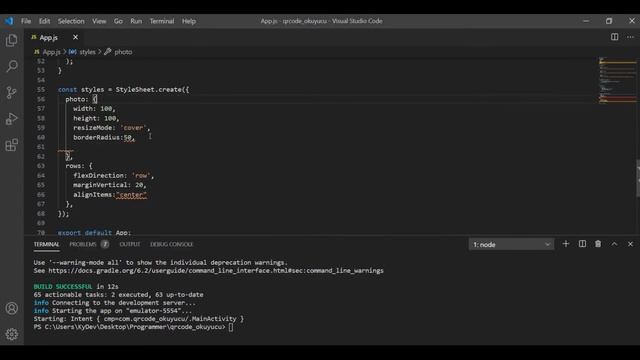
Task: Minimize the VS Code window
Action: [586, 21]
